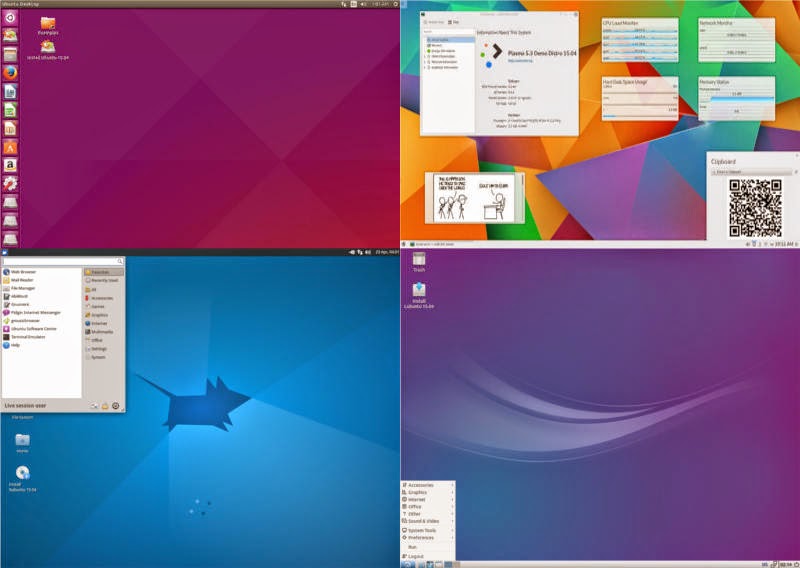Expand Sound & Video submenu in Lubuntu menu
Image resolution: width=800 pixels, height=568 pixels.
tap(428, 521)
